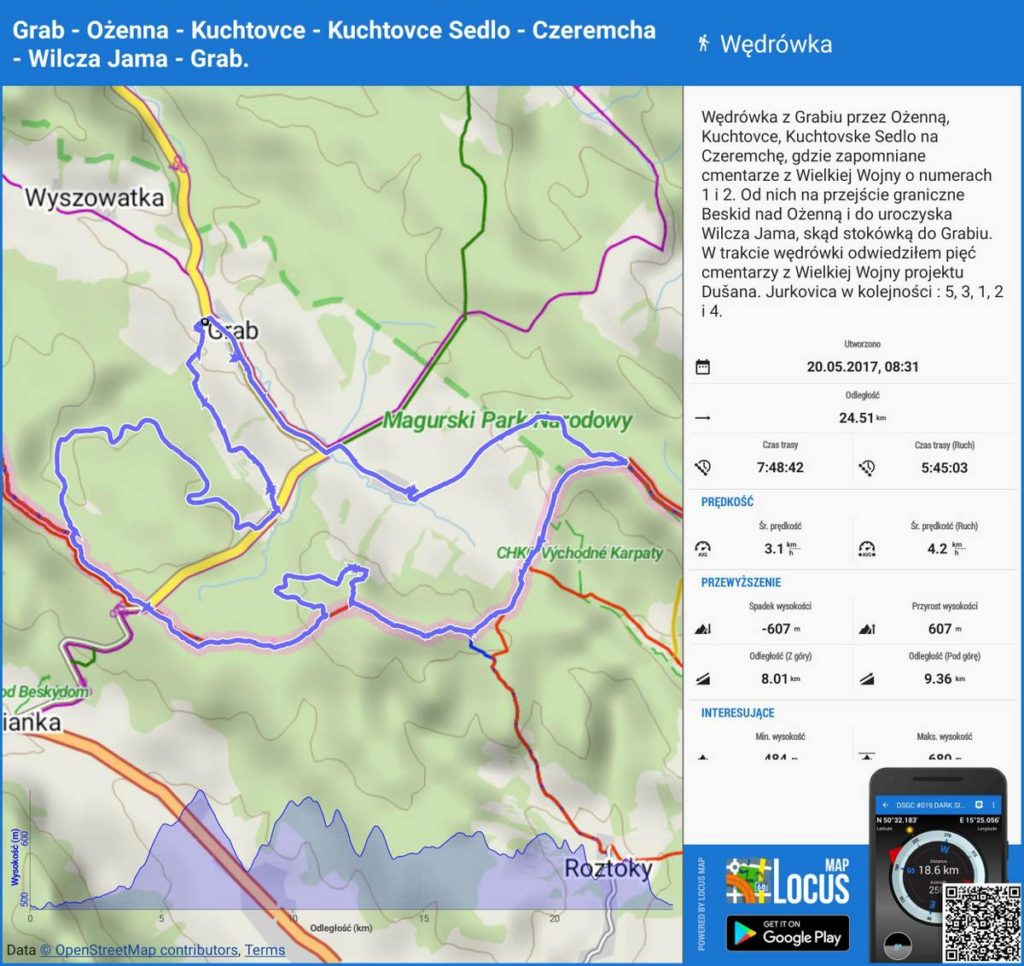Click the Roztoky place label on map
Image resolution: width=1024 pixels, height=966 pixels.
click(608, 868)
